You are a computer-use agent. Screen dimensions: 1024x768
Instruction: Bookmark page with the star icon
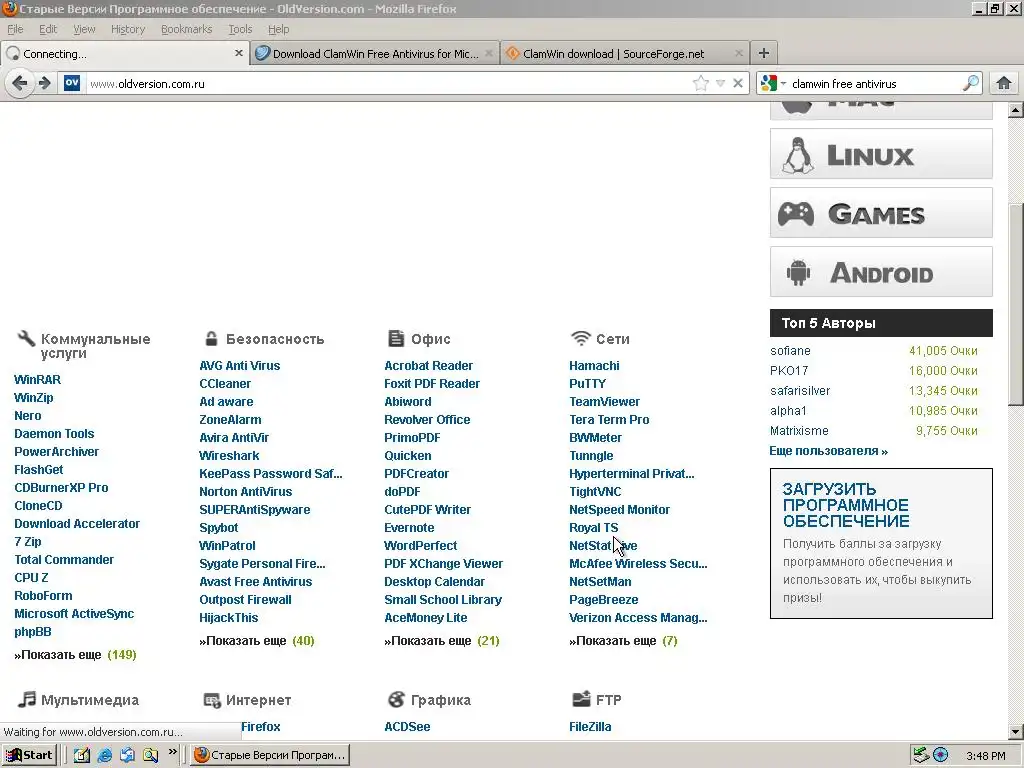click(x=701, y=83)
